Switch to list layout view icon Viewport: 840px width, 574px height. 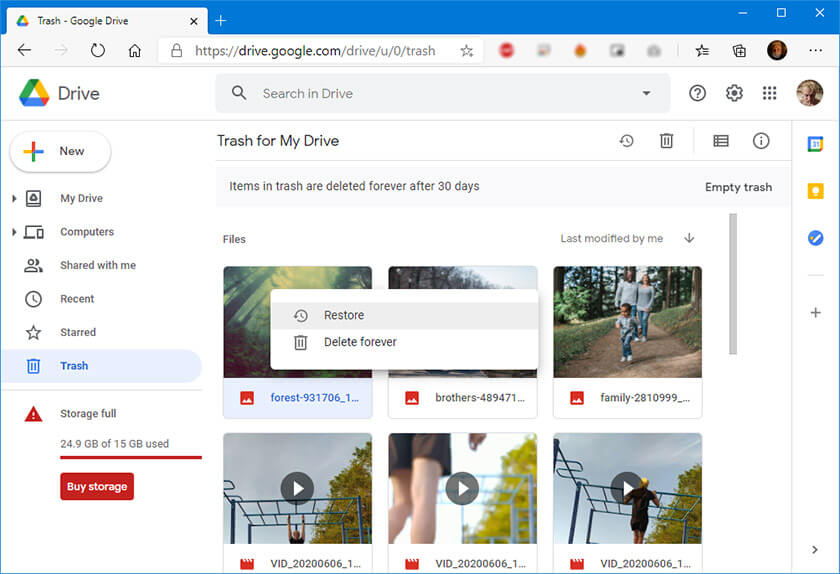[720, 141]
